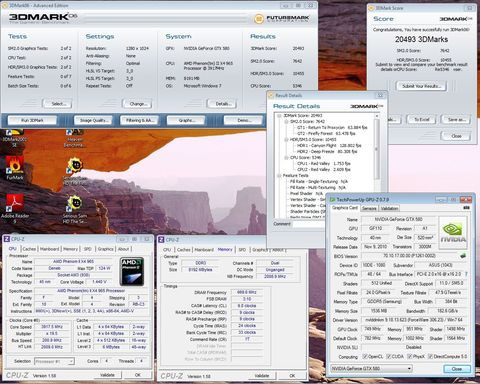Open Caches tab in CPU-Z processor window
480x384 pixels.
[29, 249]
